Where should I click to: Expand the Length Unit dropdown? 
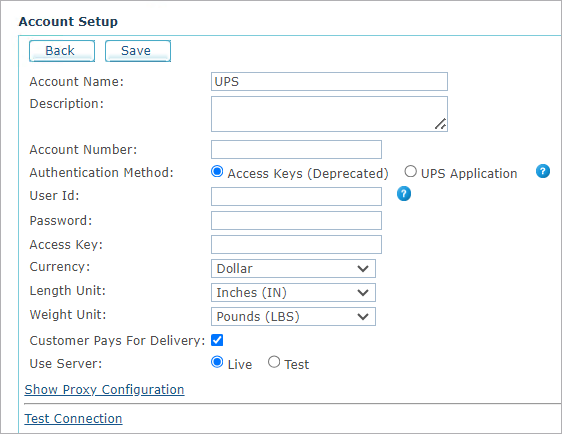(293, 293)
